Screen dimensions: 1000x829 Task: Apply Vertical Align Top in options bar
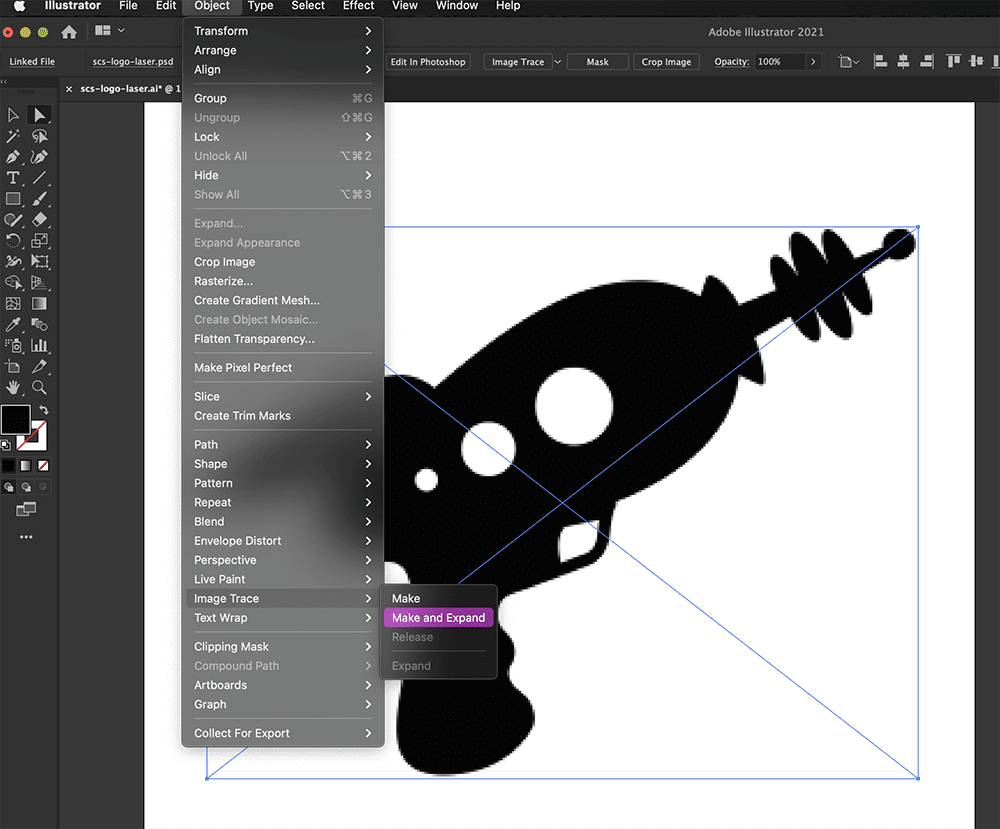coord(953,61)
